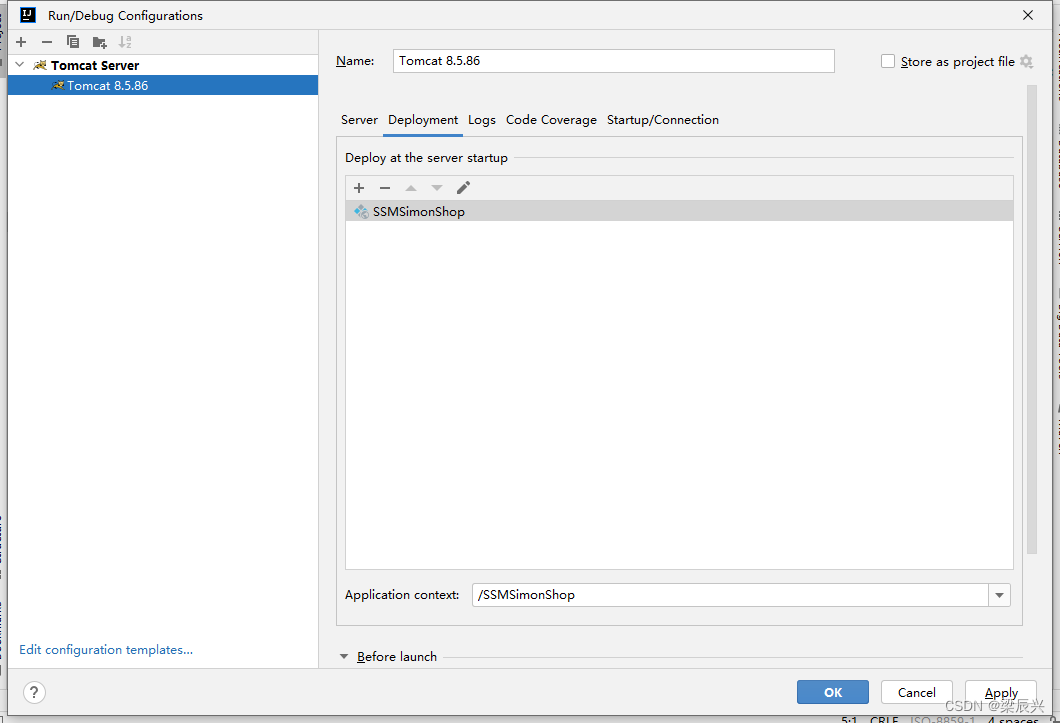This screenshot has width=1060, height=723.
Task: Edit the deployment artifact with the pencil icon
Action: click(x=463, y=188)
